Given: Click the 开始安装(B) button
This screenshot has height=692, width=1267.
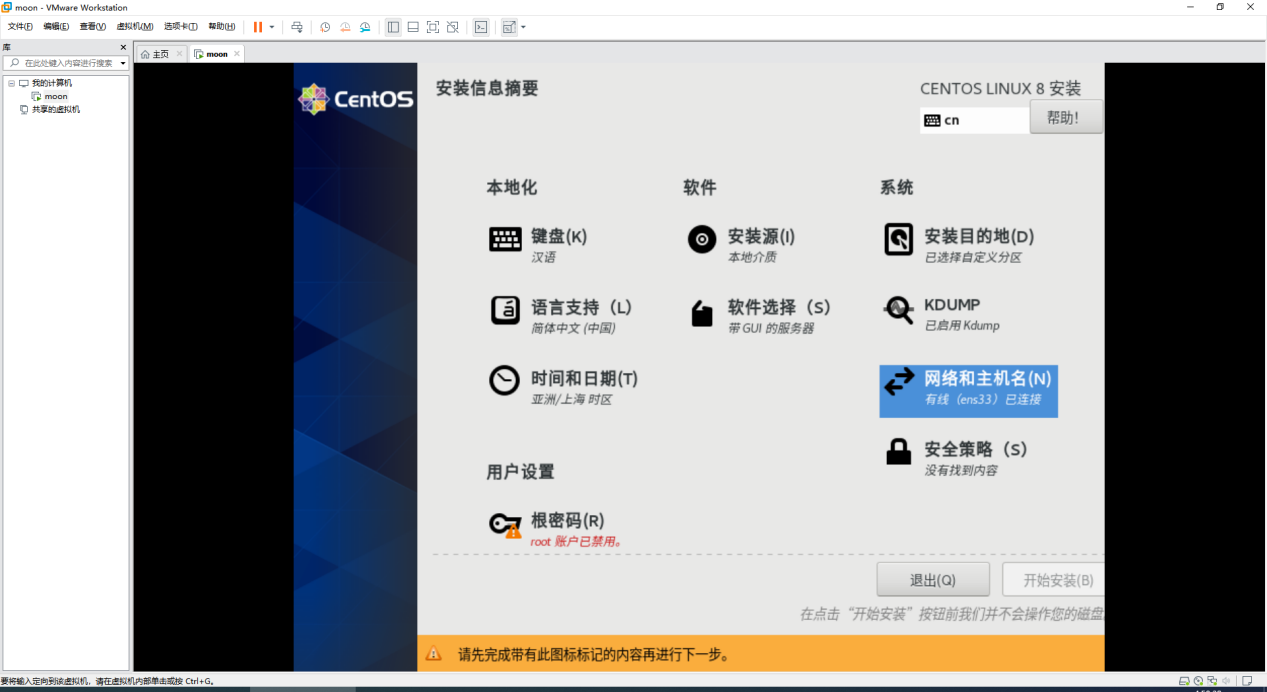Looking at the screenshot, I should (1052, 580).
